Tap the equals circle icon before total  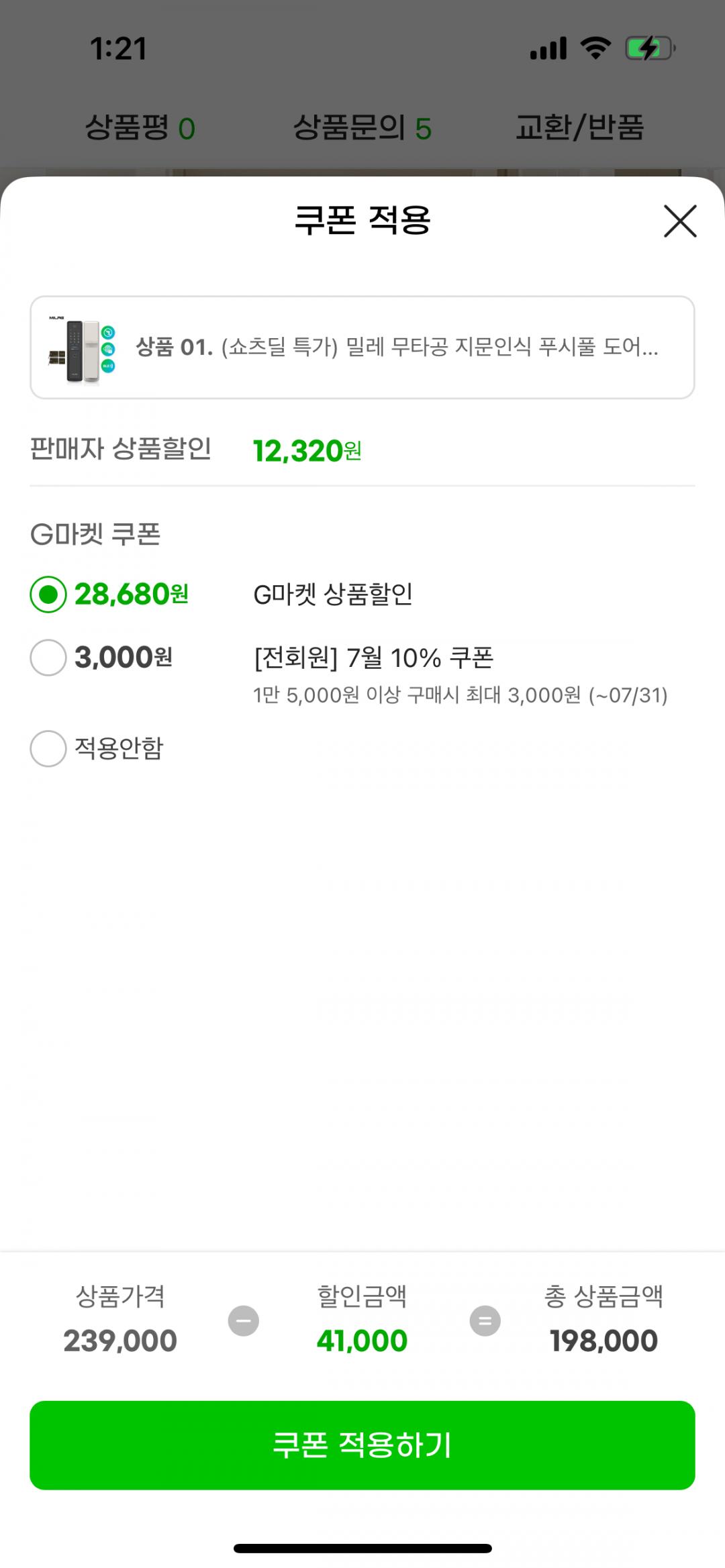point(485,1320)
